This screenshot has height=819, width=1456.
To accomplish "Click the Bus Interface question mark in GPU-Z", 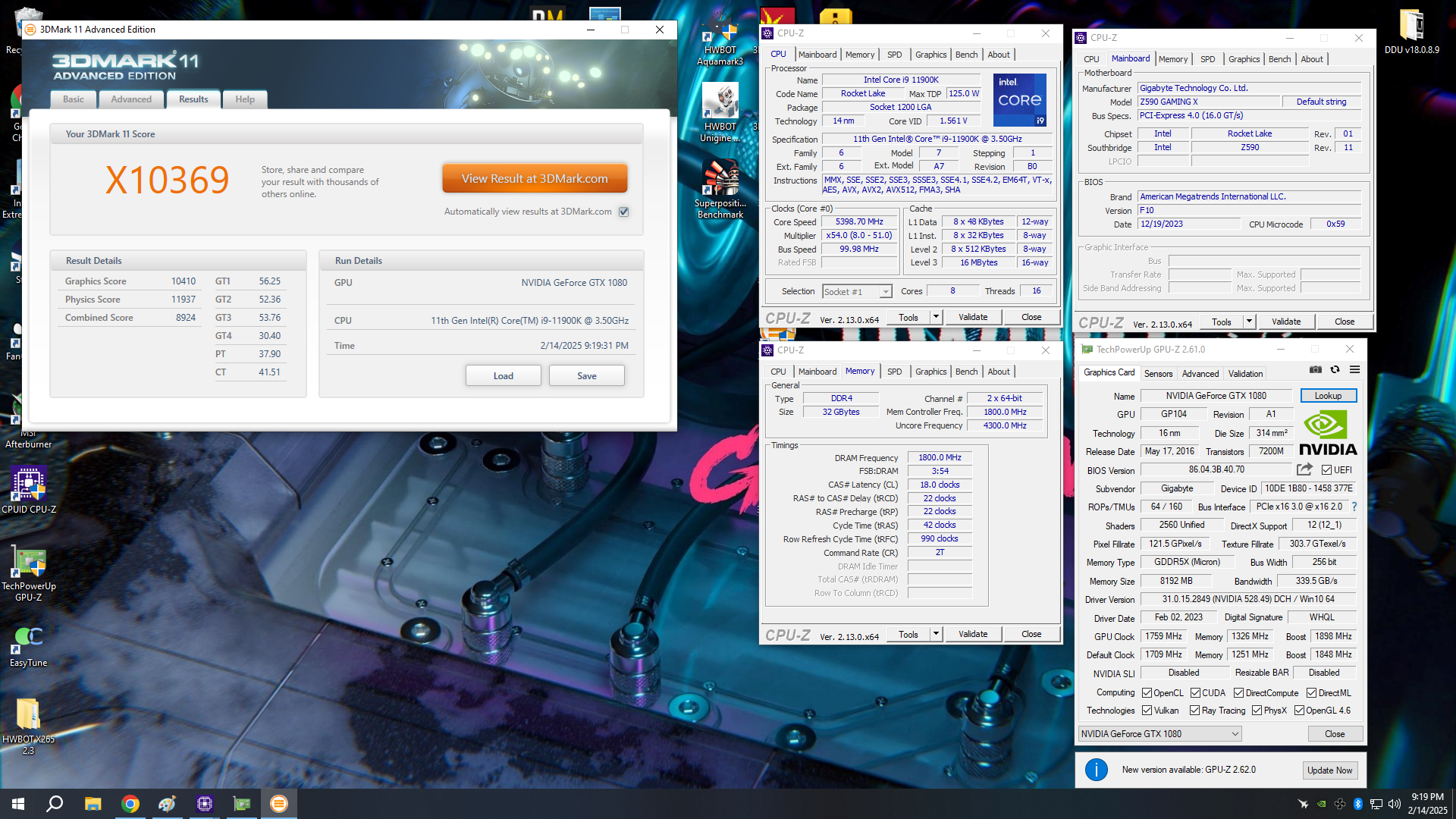I will pos(1354,507).
